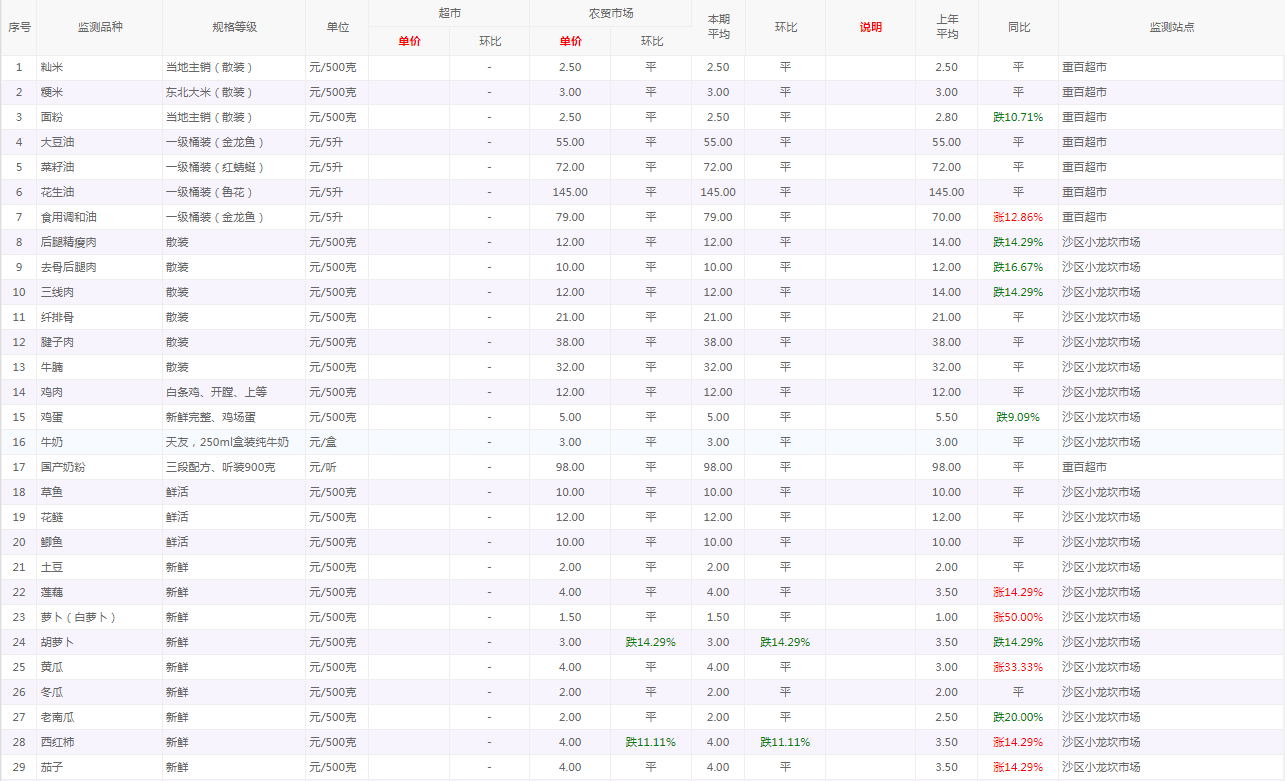Click the 同比 column header
The height and width of the screenshot is (781, 1285).
tap(1018, 27)
